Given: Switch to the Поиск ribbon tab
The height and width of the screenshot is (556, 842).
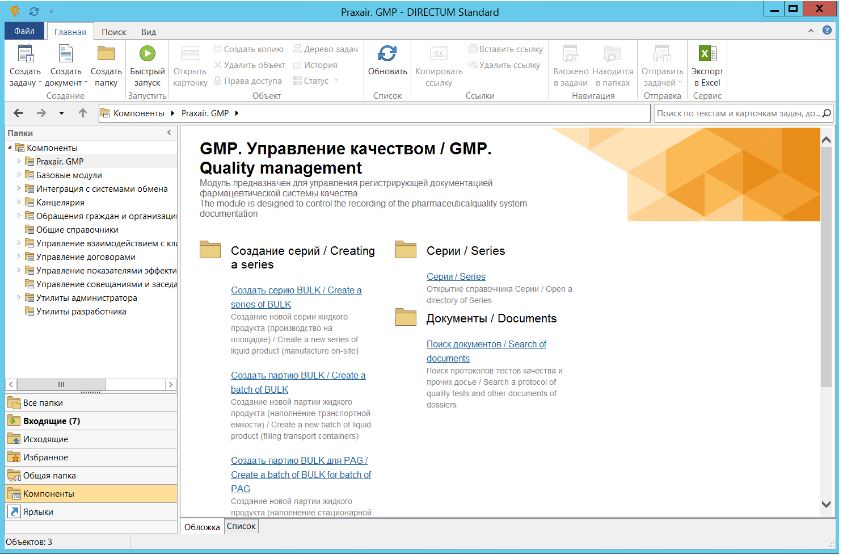Looking at the screenshot, I should [114, 32].
